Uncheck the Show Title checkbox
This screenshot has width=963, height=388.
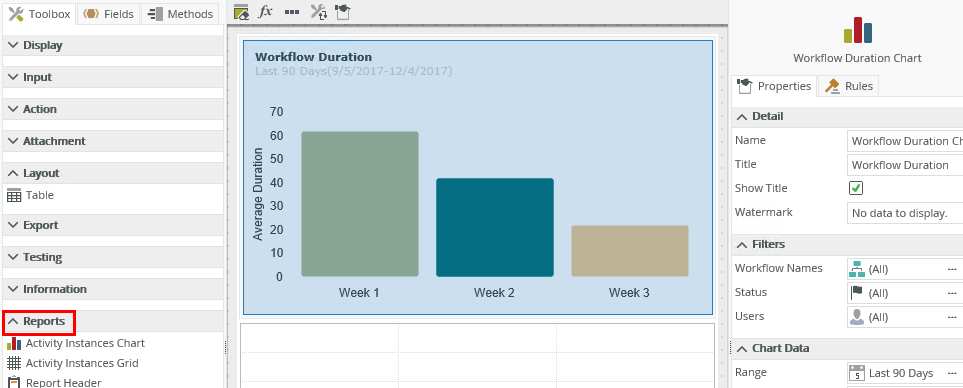[856, 188]
